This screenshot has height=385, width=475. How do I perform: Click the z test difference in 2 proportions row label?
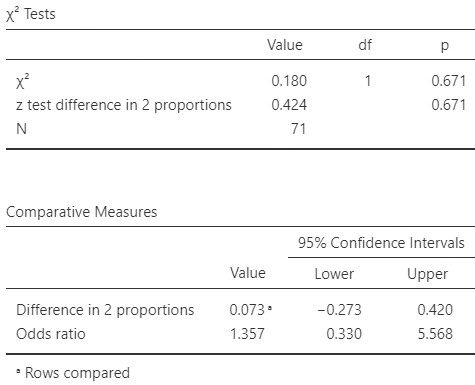[x=124, y=105]
